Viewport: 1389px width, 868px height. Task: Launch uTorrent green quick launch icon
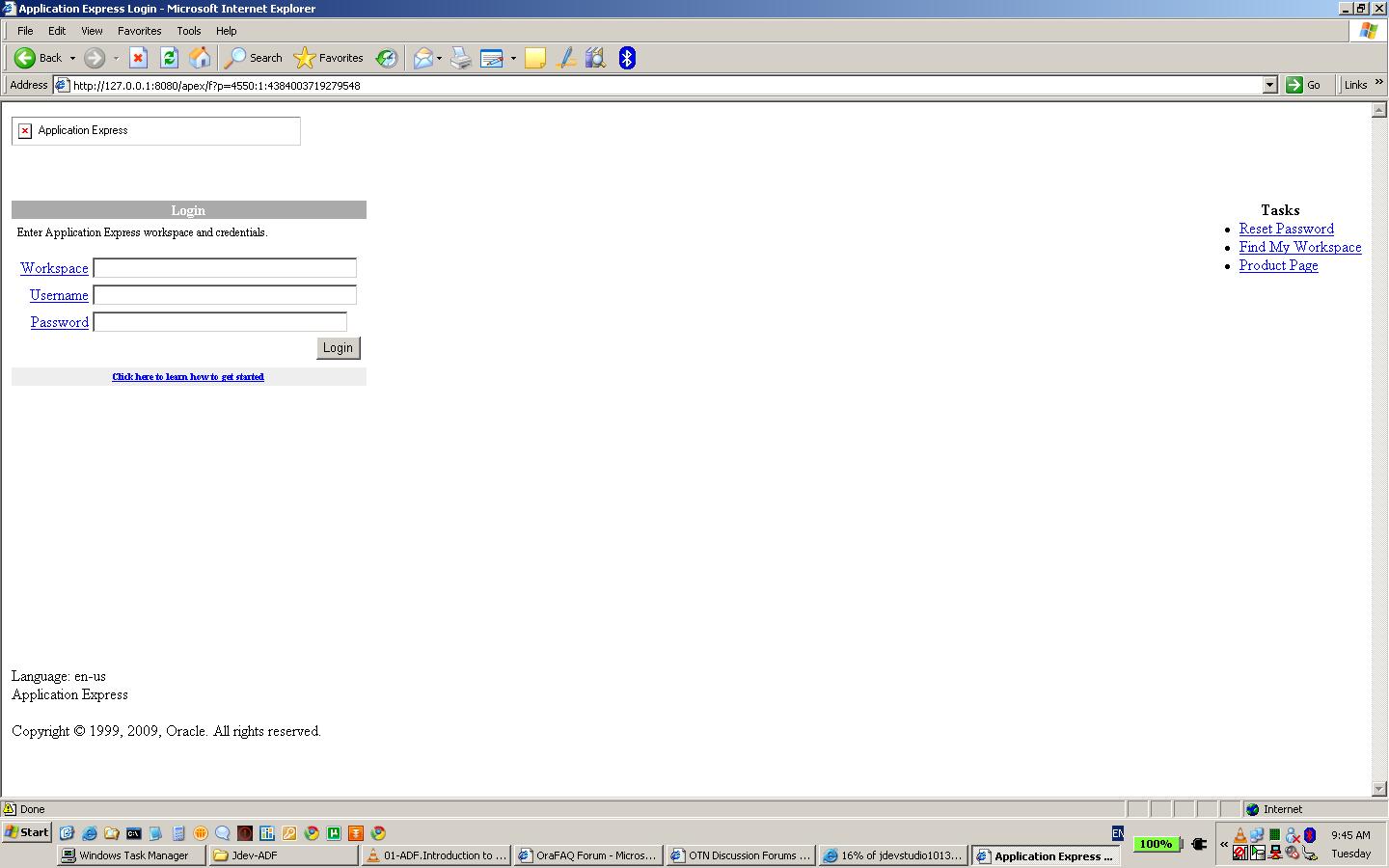click(334, 833)
